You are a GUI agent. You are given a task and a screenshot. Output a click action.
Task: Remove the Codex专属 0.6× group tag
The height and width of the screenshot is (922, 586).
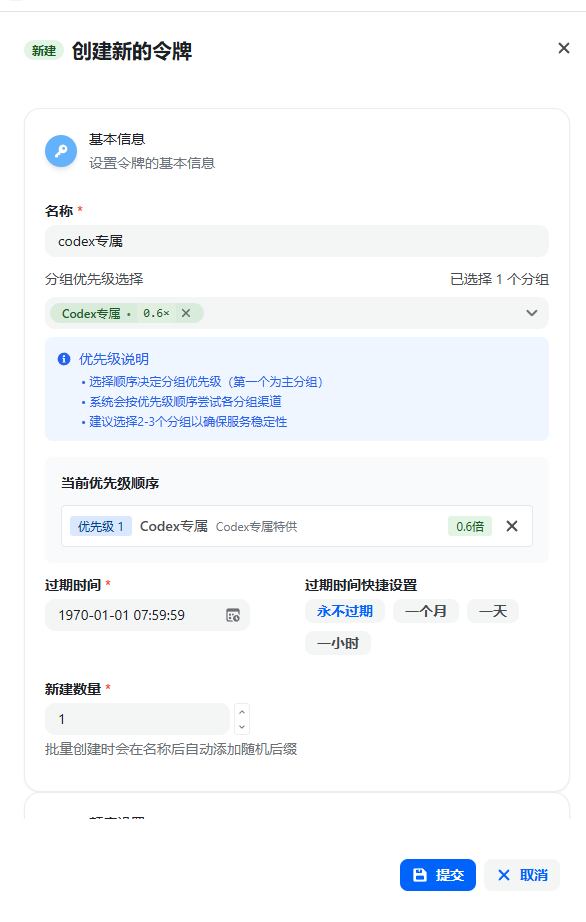pos(186,313)
